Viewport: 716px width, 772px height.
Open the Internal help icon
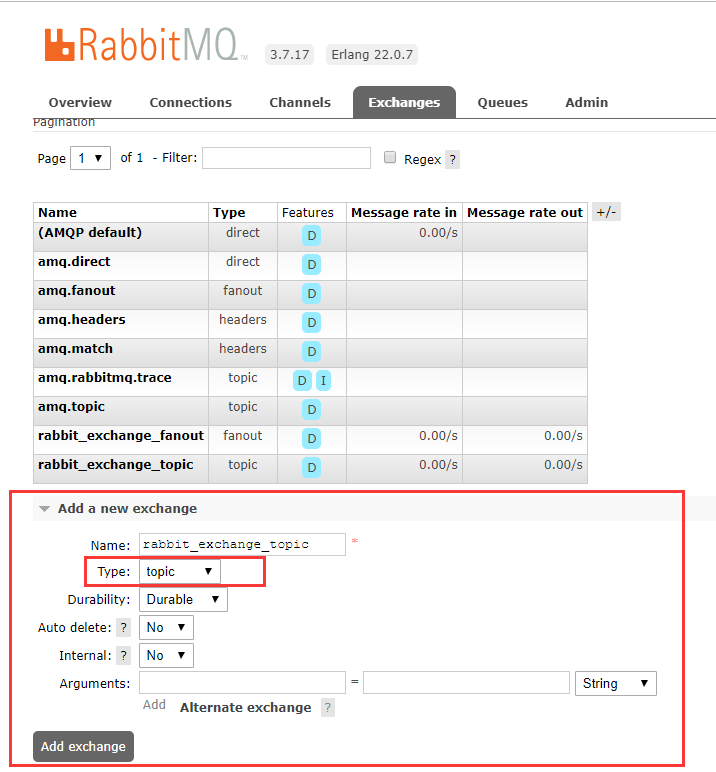[124, 656]
